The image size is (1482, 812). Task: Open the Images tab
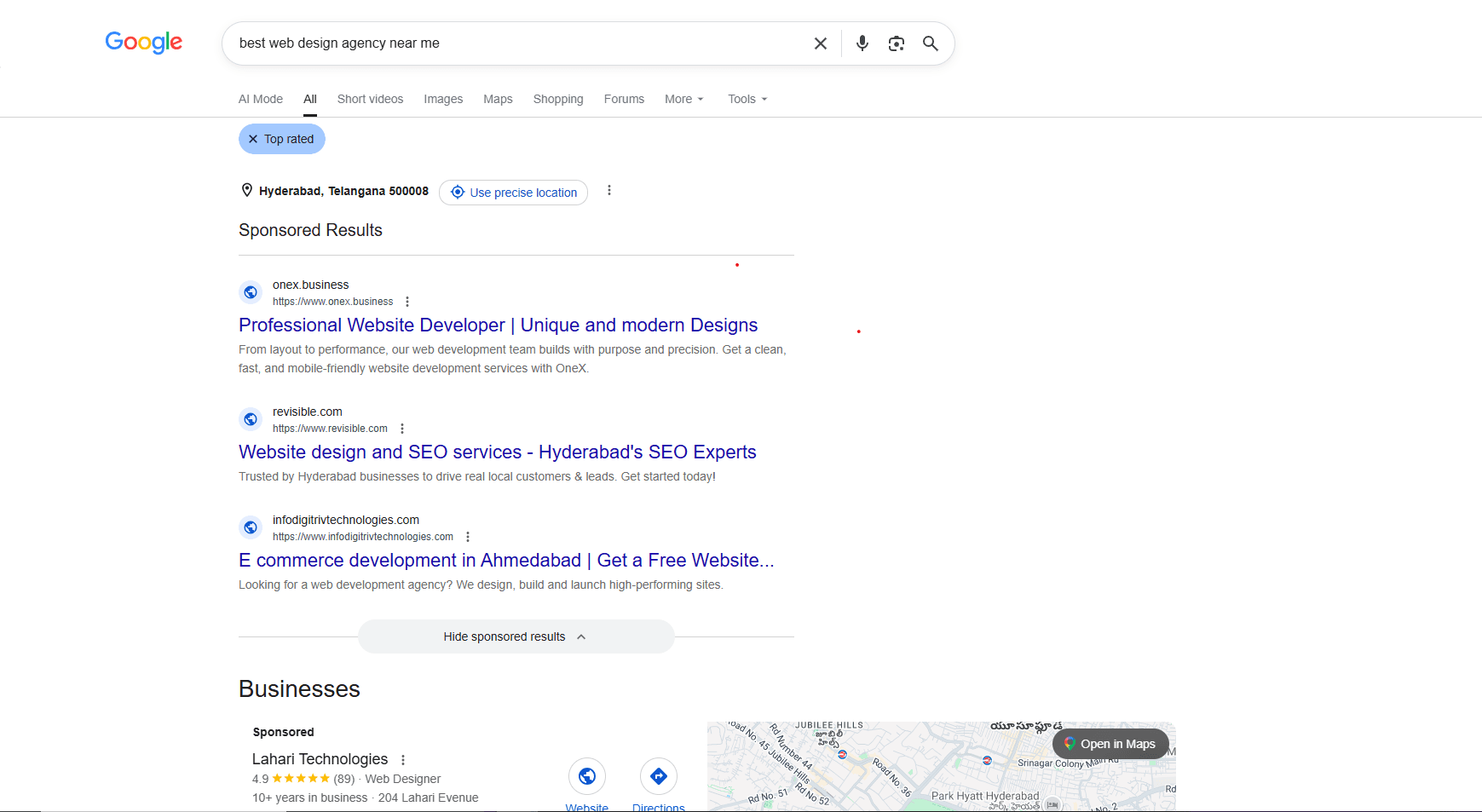443,99
